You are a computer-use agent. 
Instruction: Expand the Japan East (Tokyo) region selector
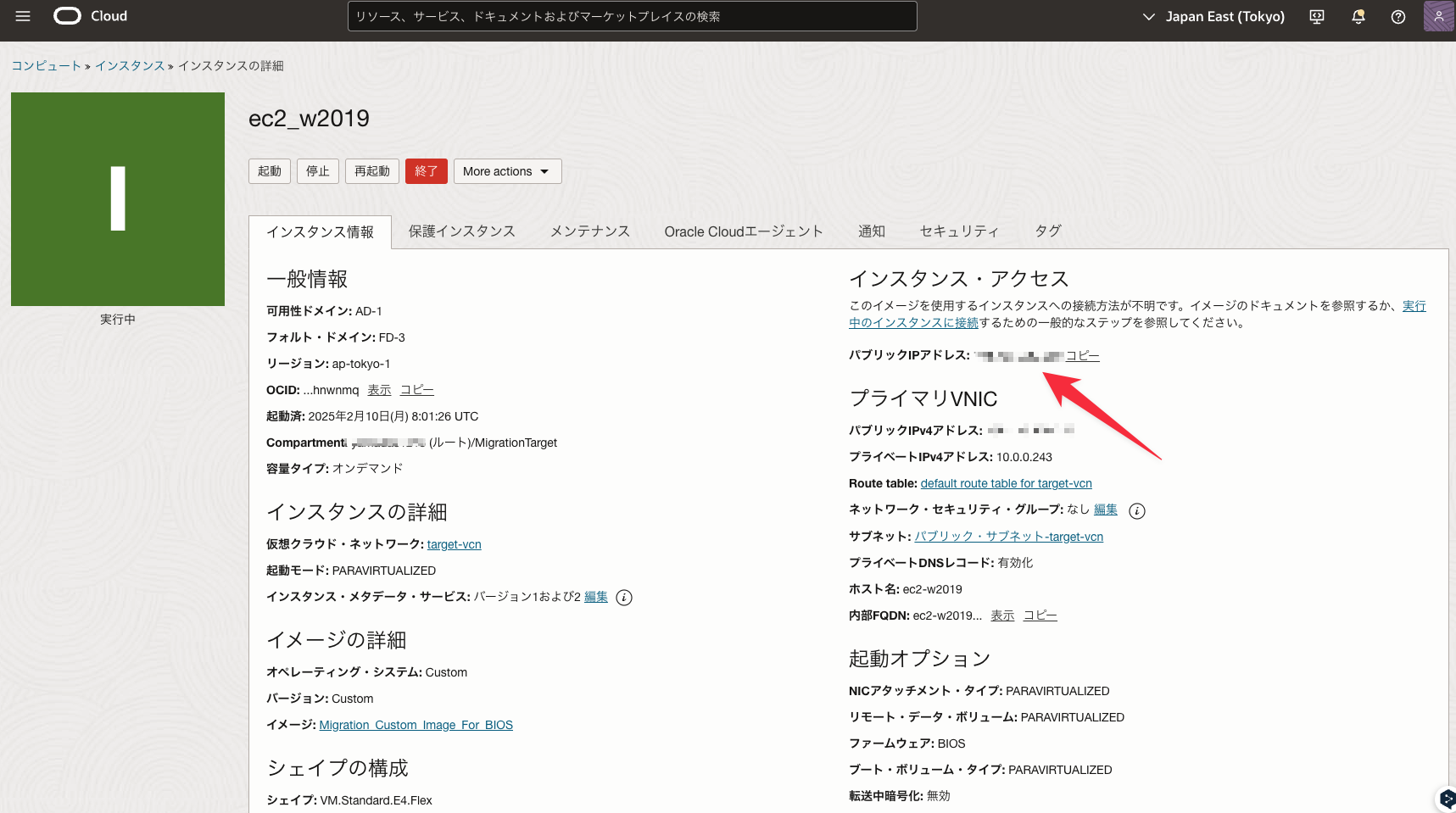click(x=1213, y=17)
